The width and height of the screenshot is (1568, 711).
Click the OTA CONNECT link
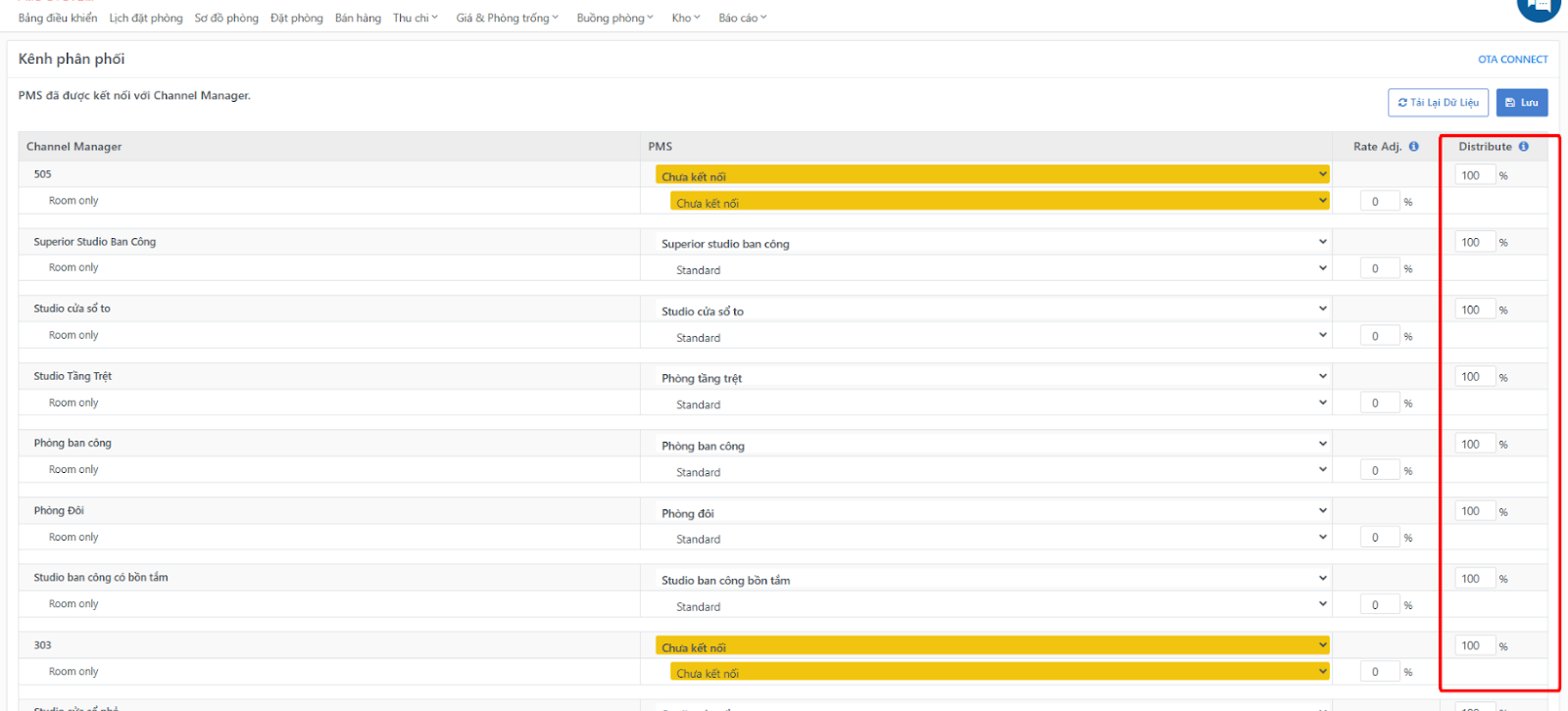pos(1513,60)
